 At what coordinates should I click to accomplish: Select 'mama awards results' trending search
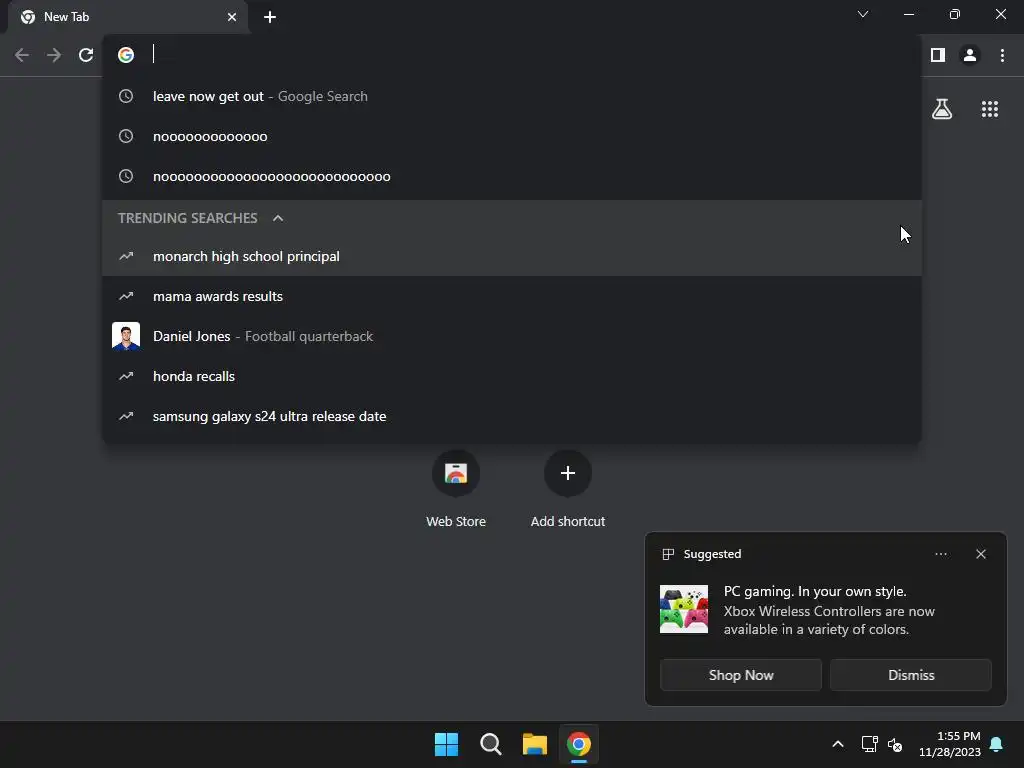(x=512, y=296)
